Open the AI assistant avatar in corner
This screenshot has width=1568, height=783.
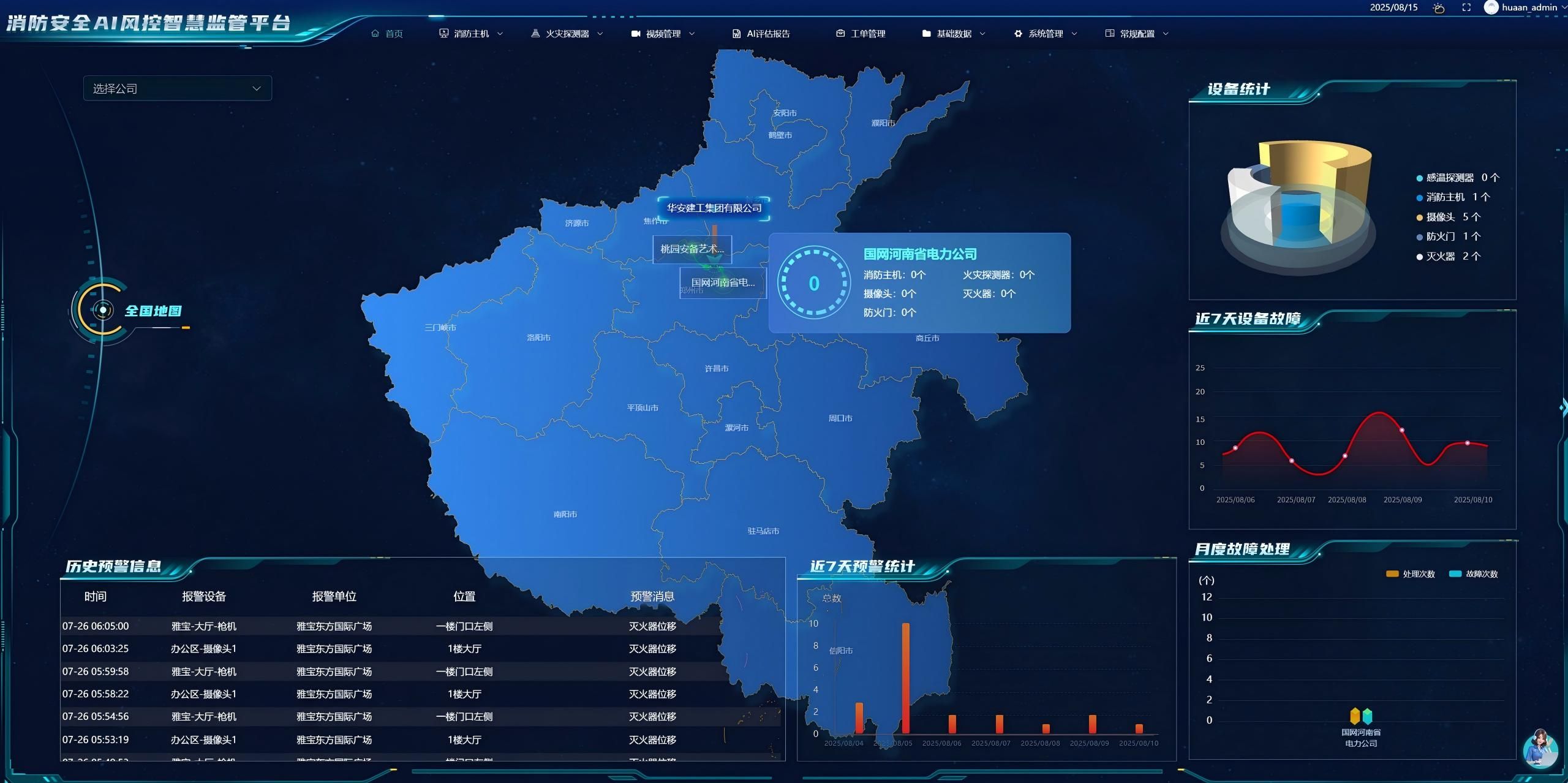coord(1540,748)
